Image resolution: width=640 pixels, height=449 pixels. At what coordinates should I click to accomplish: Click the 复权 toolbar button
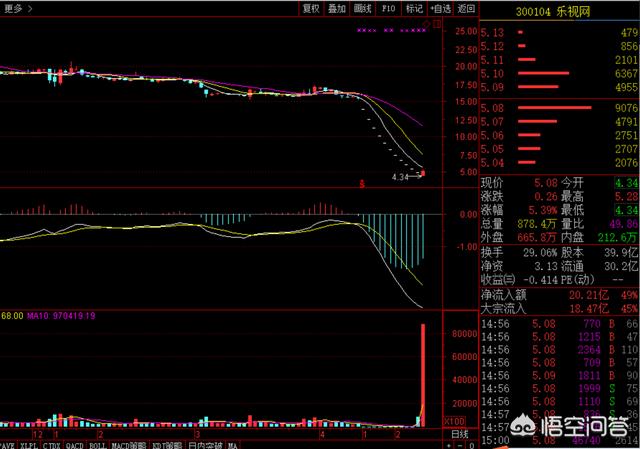(311, 8)
